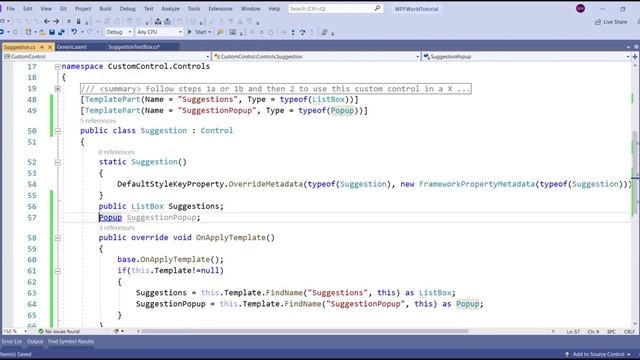The width and height of the screenshot is (640, 360).
Task: Click the Live Share icon
Action: coord(598,22)
